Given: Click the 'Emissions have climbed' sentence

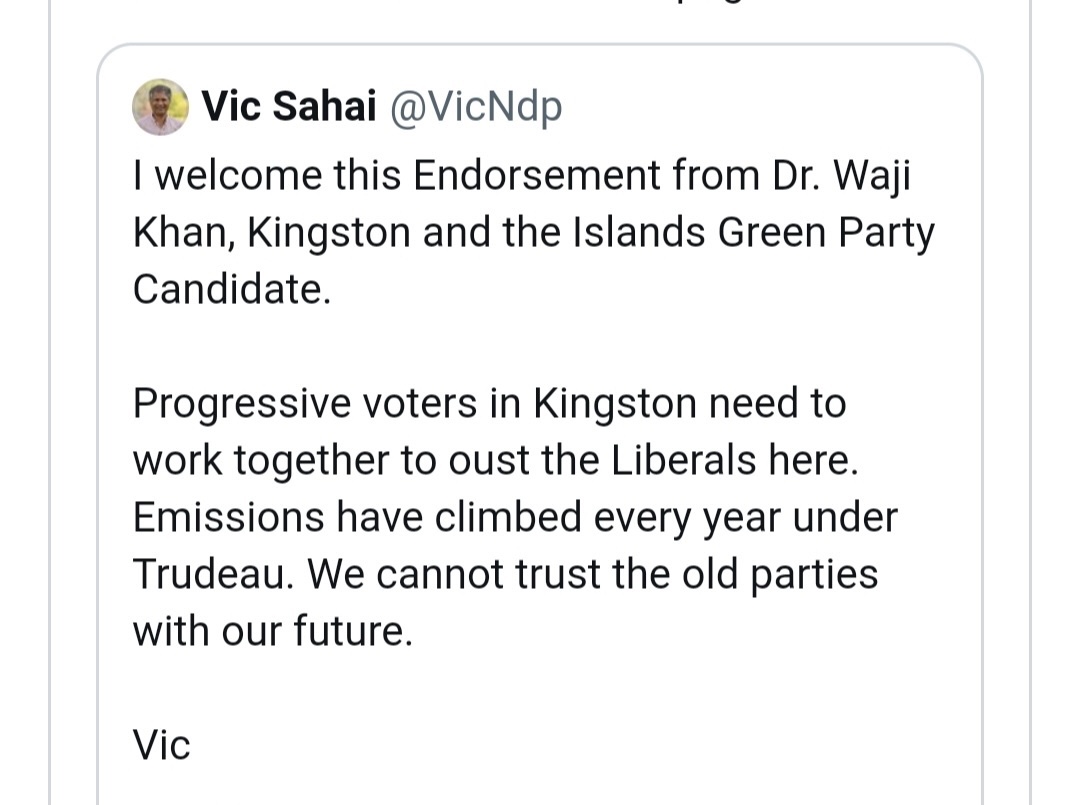Looking at the screenshot, I should click(515, 517).
